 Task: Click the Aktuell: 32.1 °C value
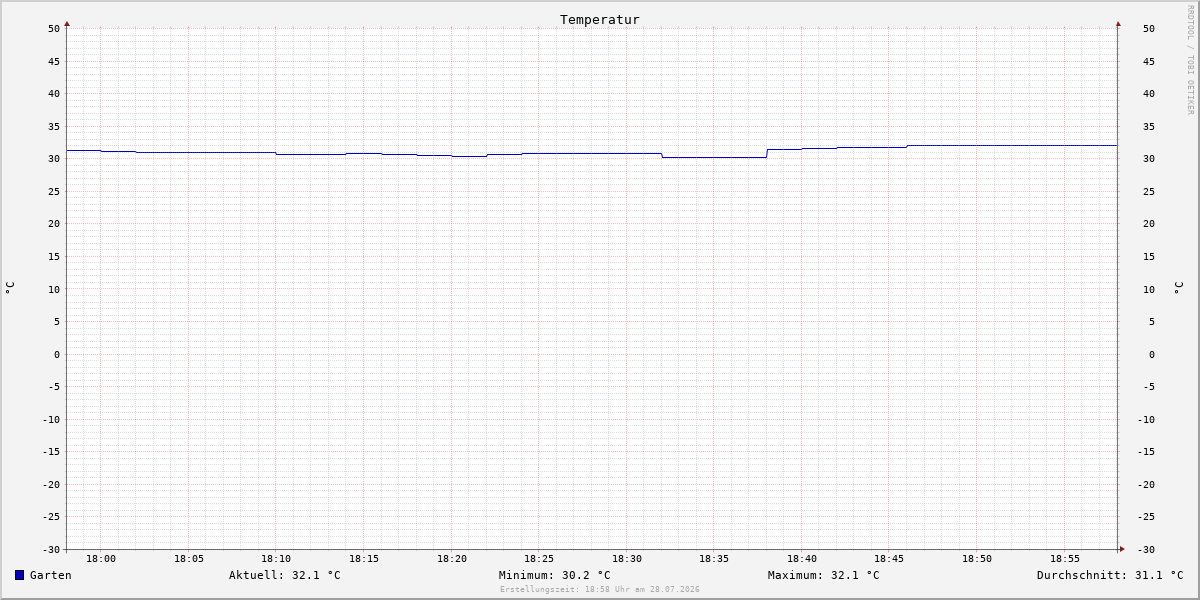285,575
